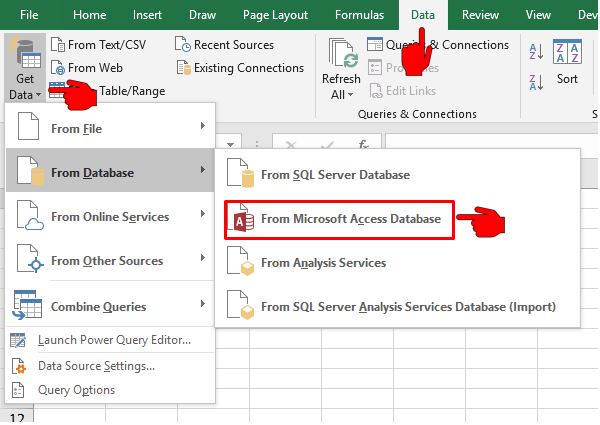Expand the From Other Sources arrow
This screenshot has width=600, height=425.
[203, 257]
